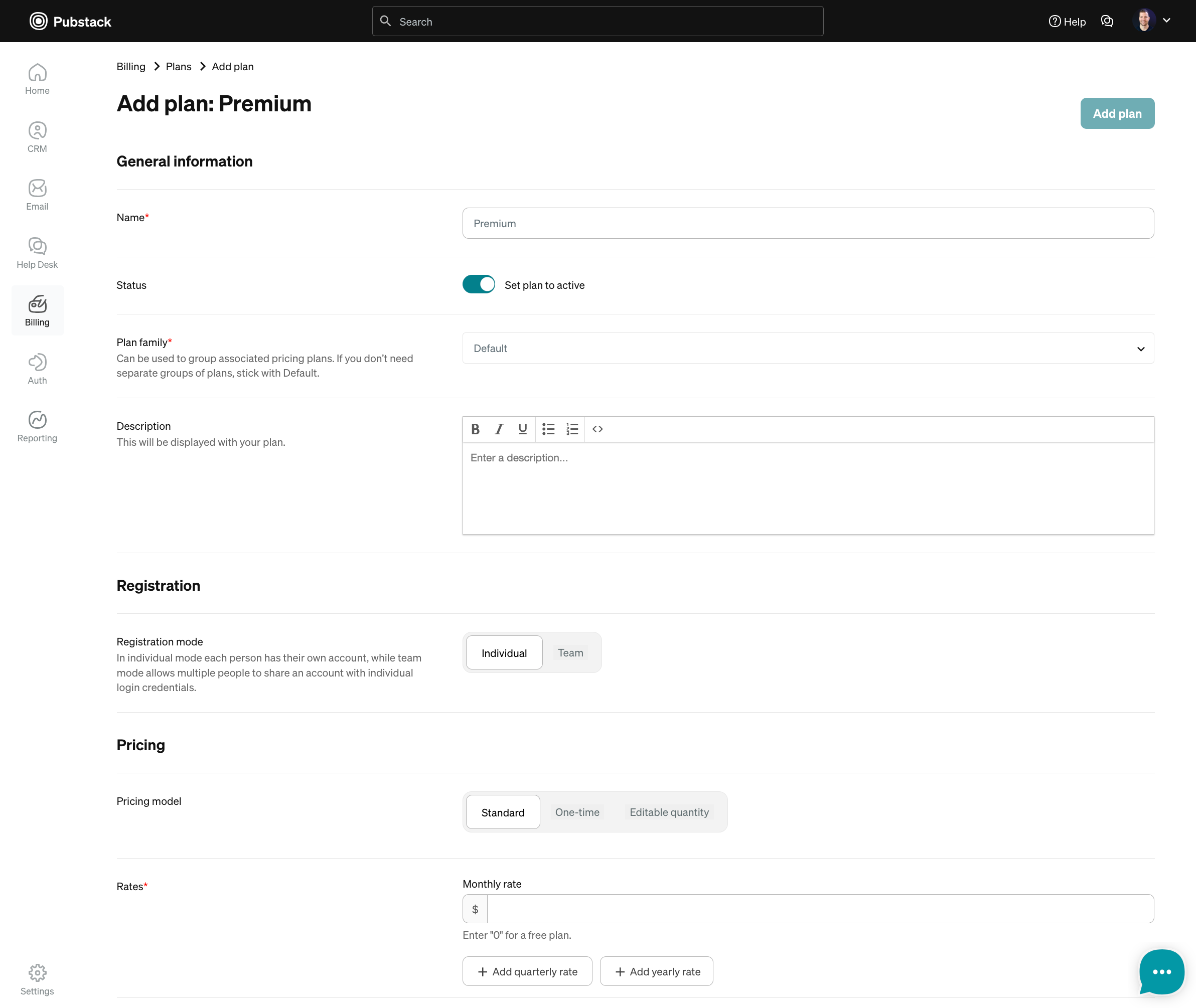The width and height of the screenshot is (1196, 1008).
Task: Go to Reporting in the sidebar
Action: [x=37, y=426]
